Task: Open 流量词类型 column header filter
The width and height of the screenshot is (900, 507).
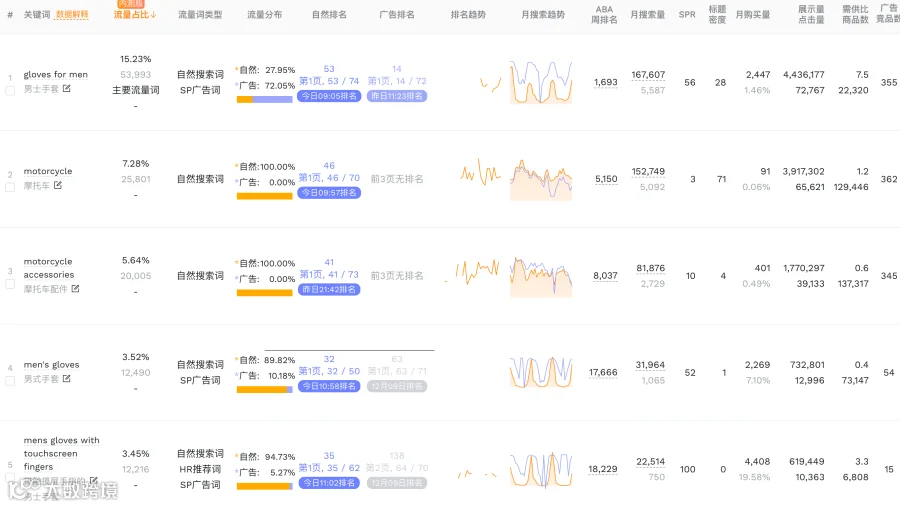Action: 200,14
